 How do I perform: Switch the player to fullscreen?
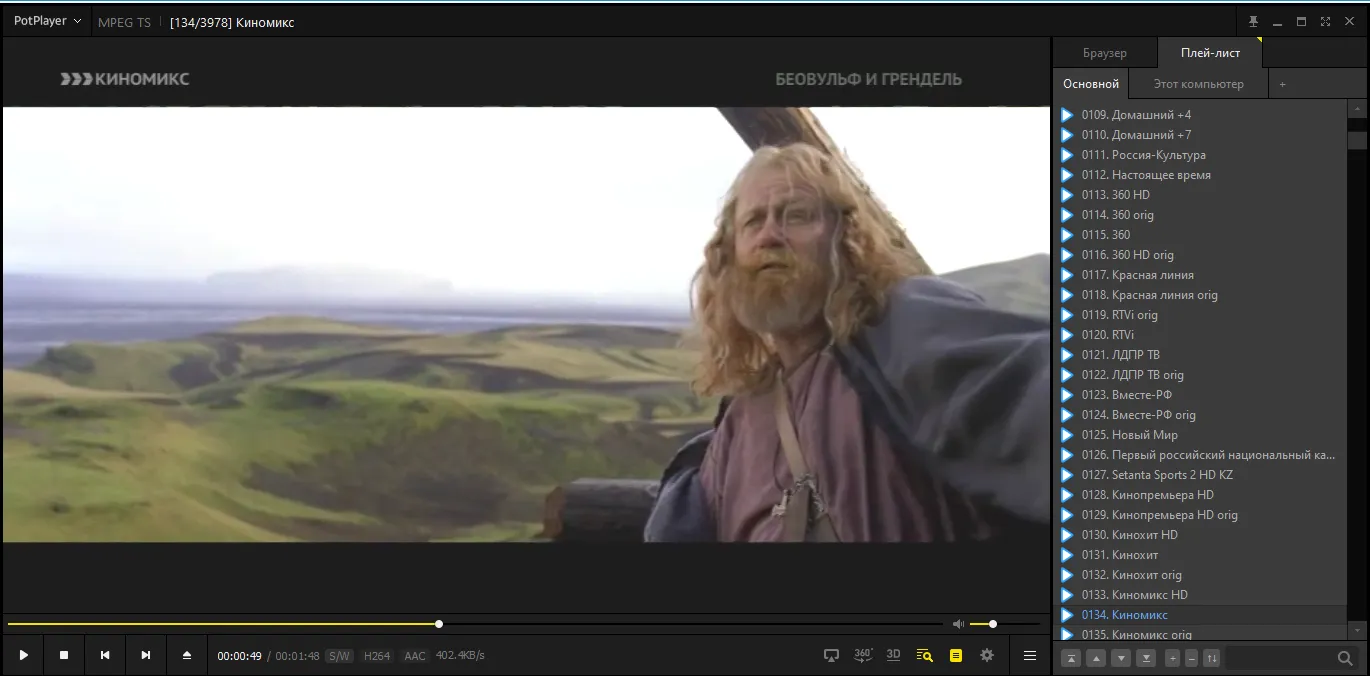tap(1325, 21)
